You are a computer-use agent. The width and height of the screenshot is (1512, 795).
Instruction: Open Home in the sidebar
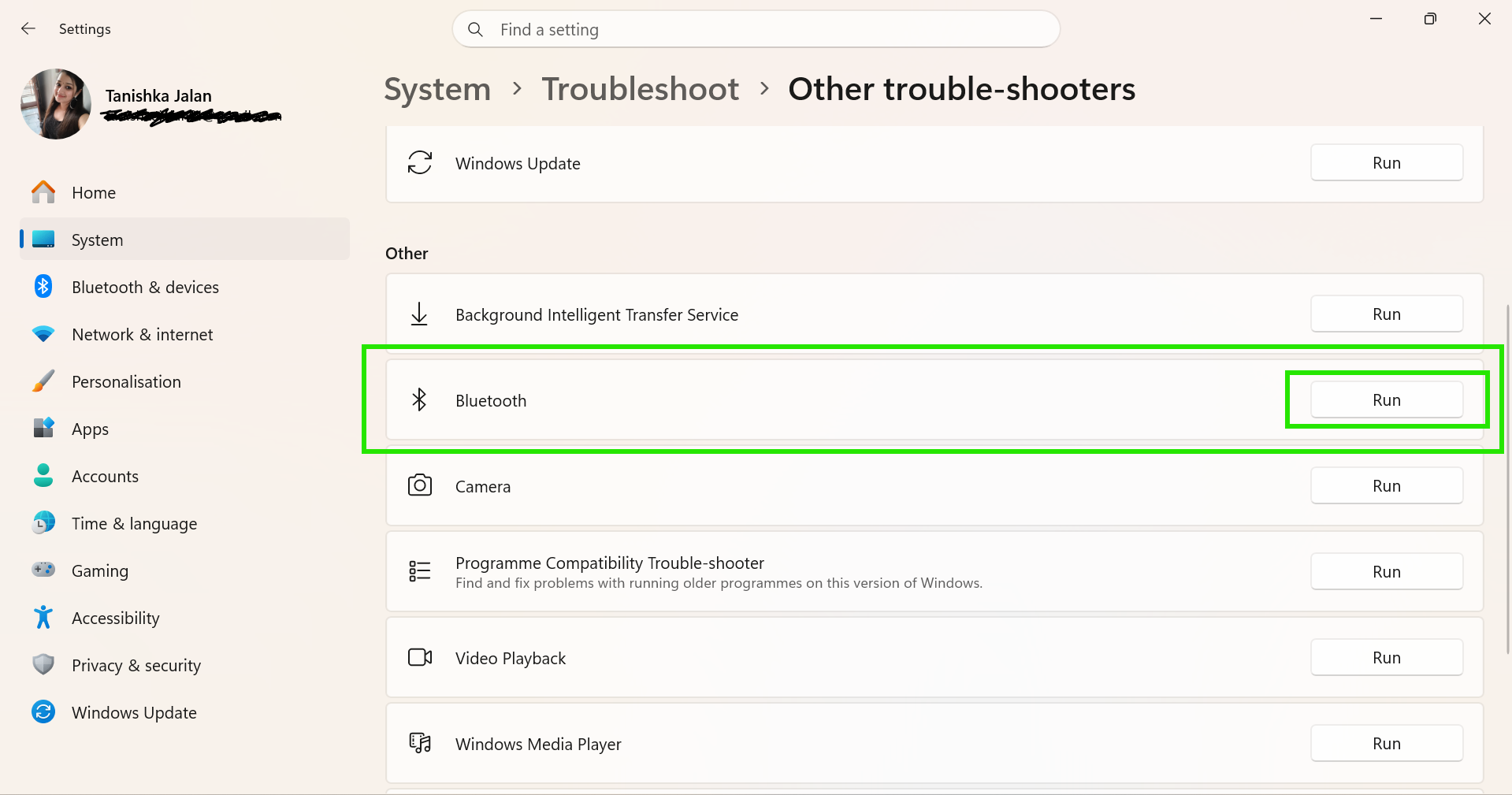184,192
